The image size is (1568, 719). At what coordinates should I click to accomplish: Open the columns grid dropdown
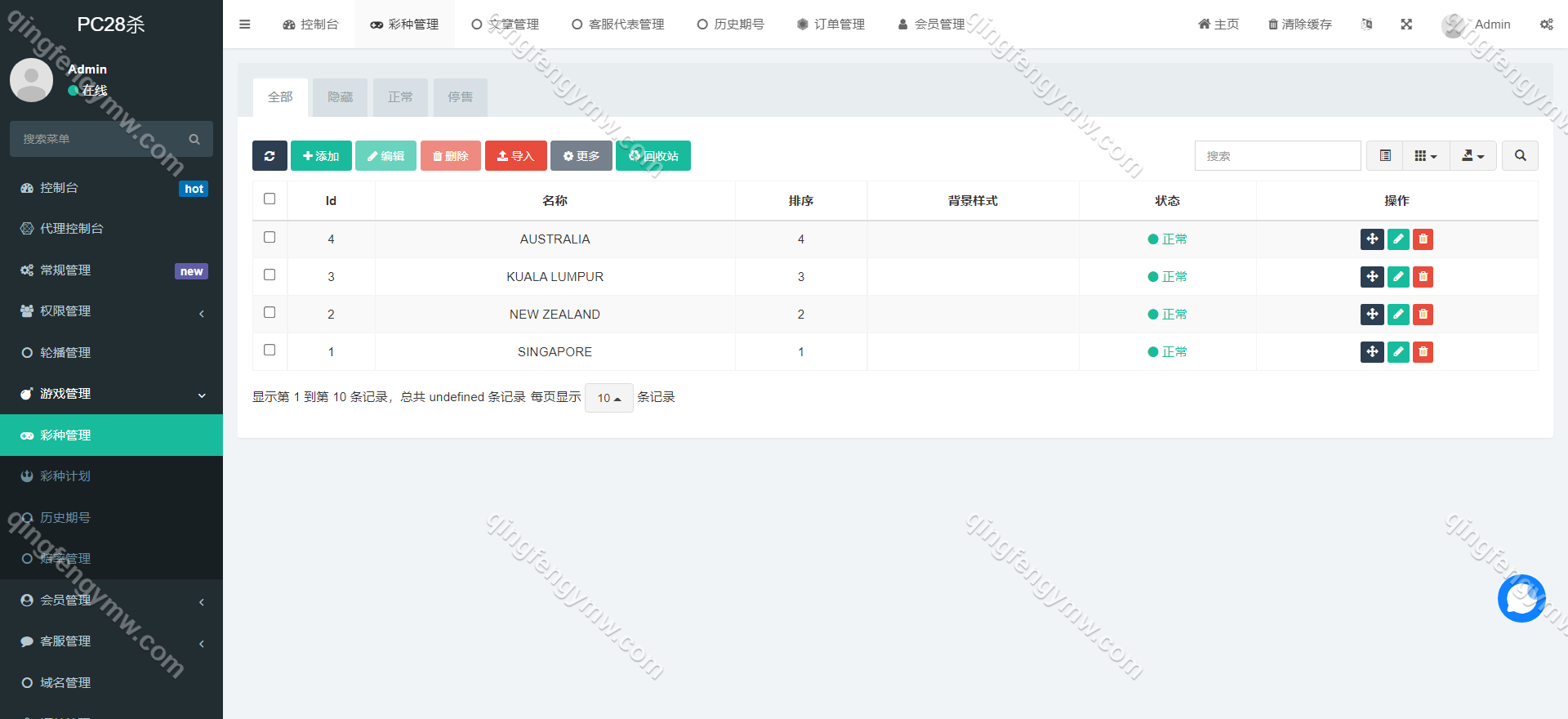coord(1425,156)
